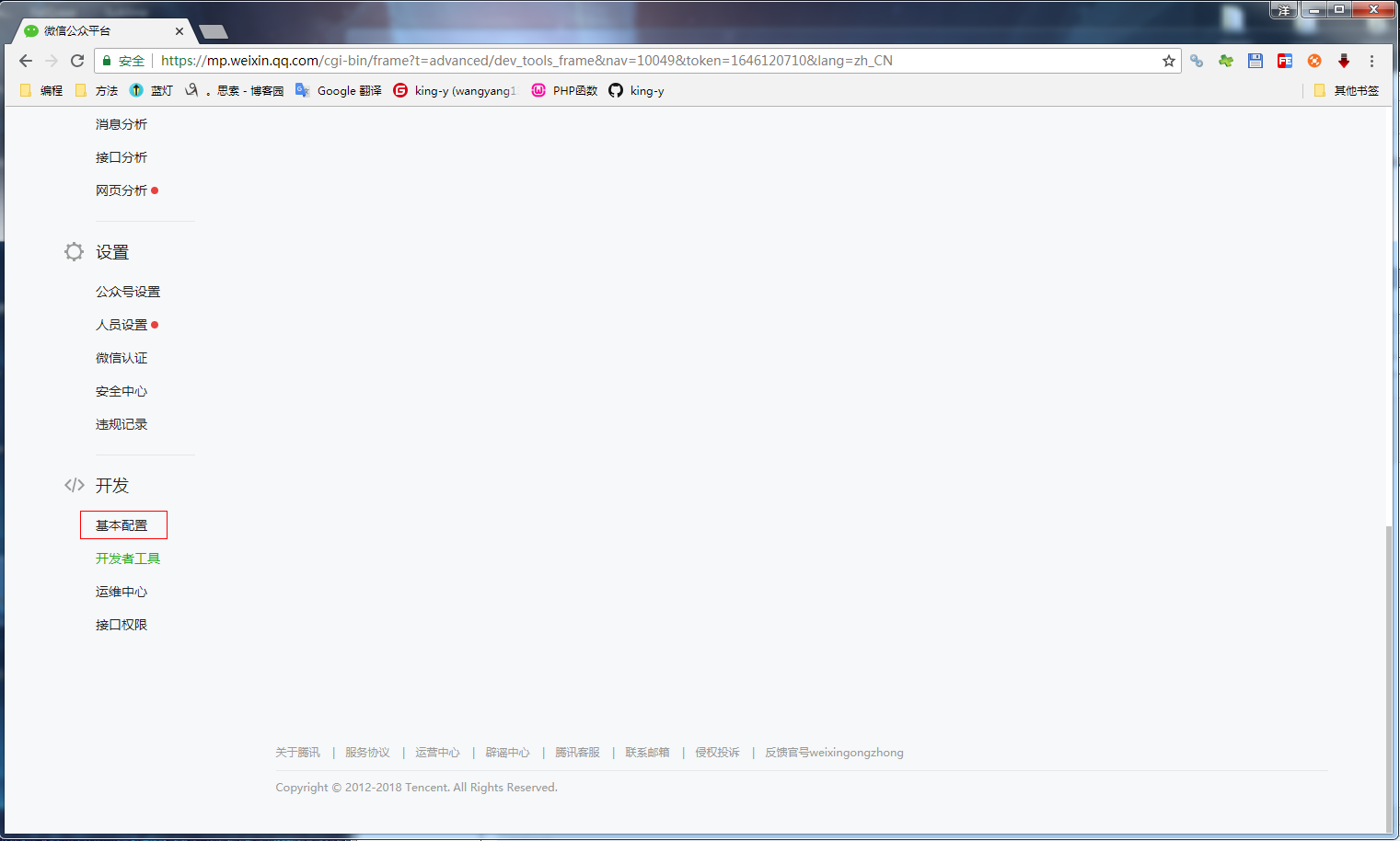
Task: Open the 思索 - 博客园 bookmark
Action: [235, 90]
